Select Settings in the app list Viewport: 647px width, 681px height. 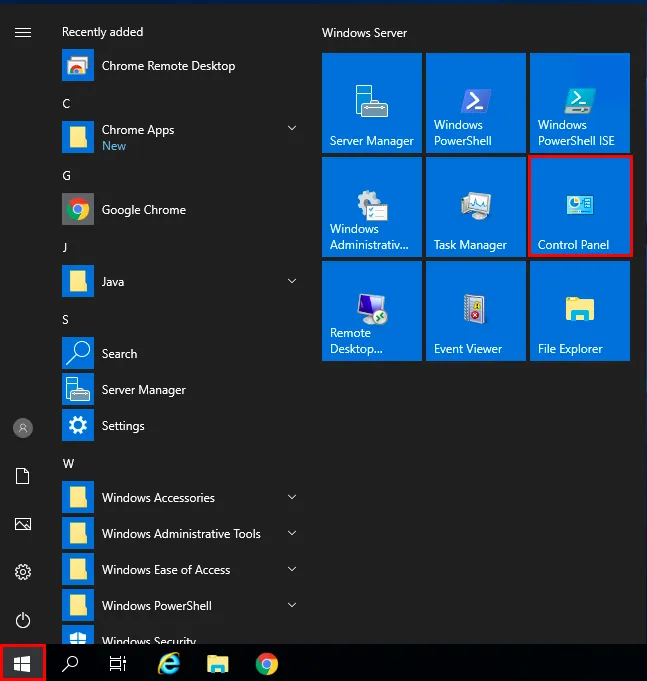pos(123,426)
